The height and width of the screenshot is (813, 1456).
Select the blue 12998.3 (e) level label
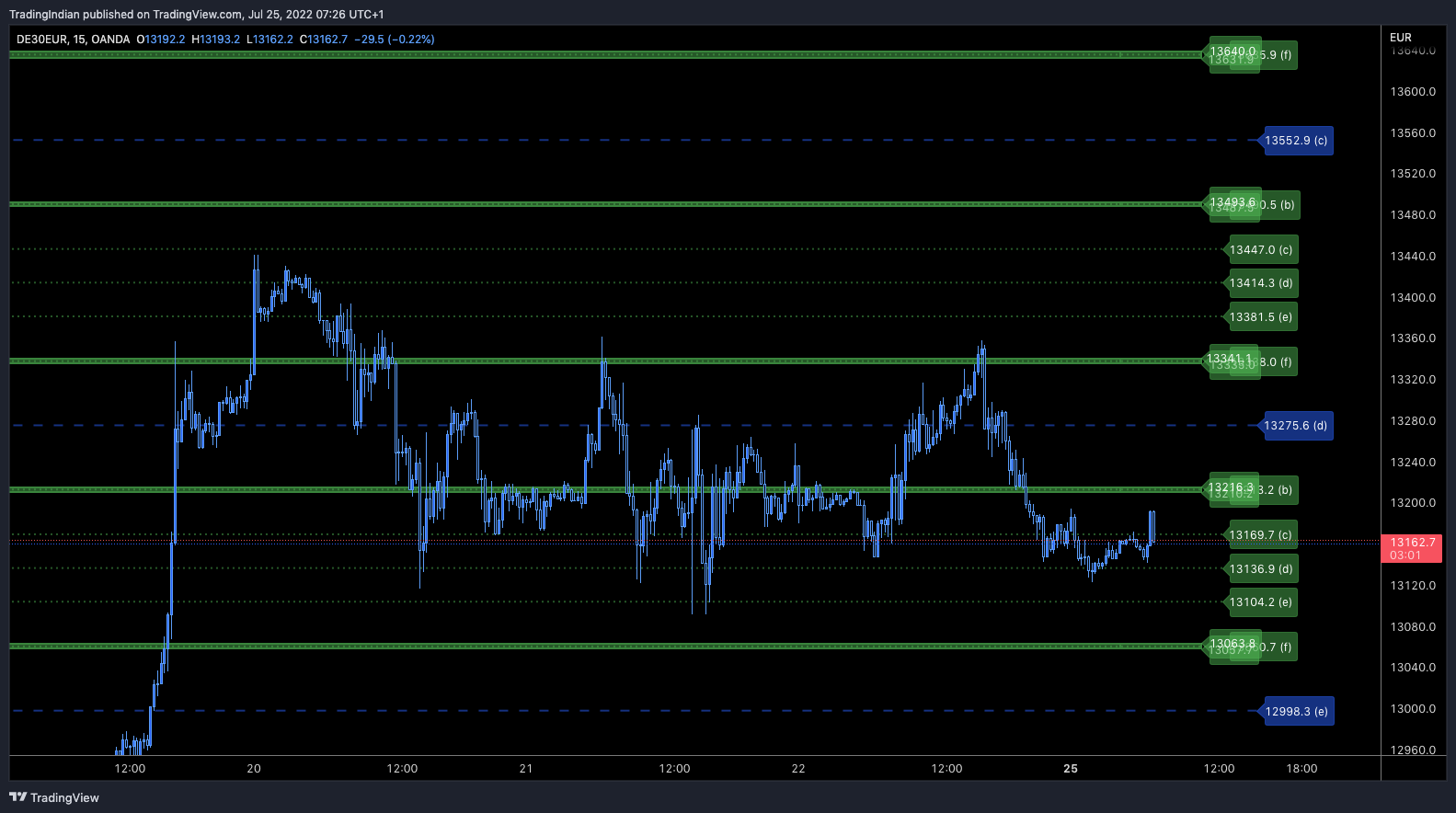tap(1297, 712)
